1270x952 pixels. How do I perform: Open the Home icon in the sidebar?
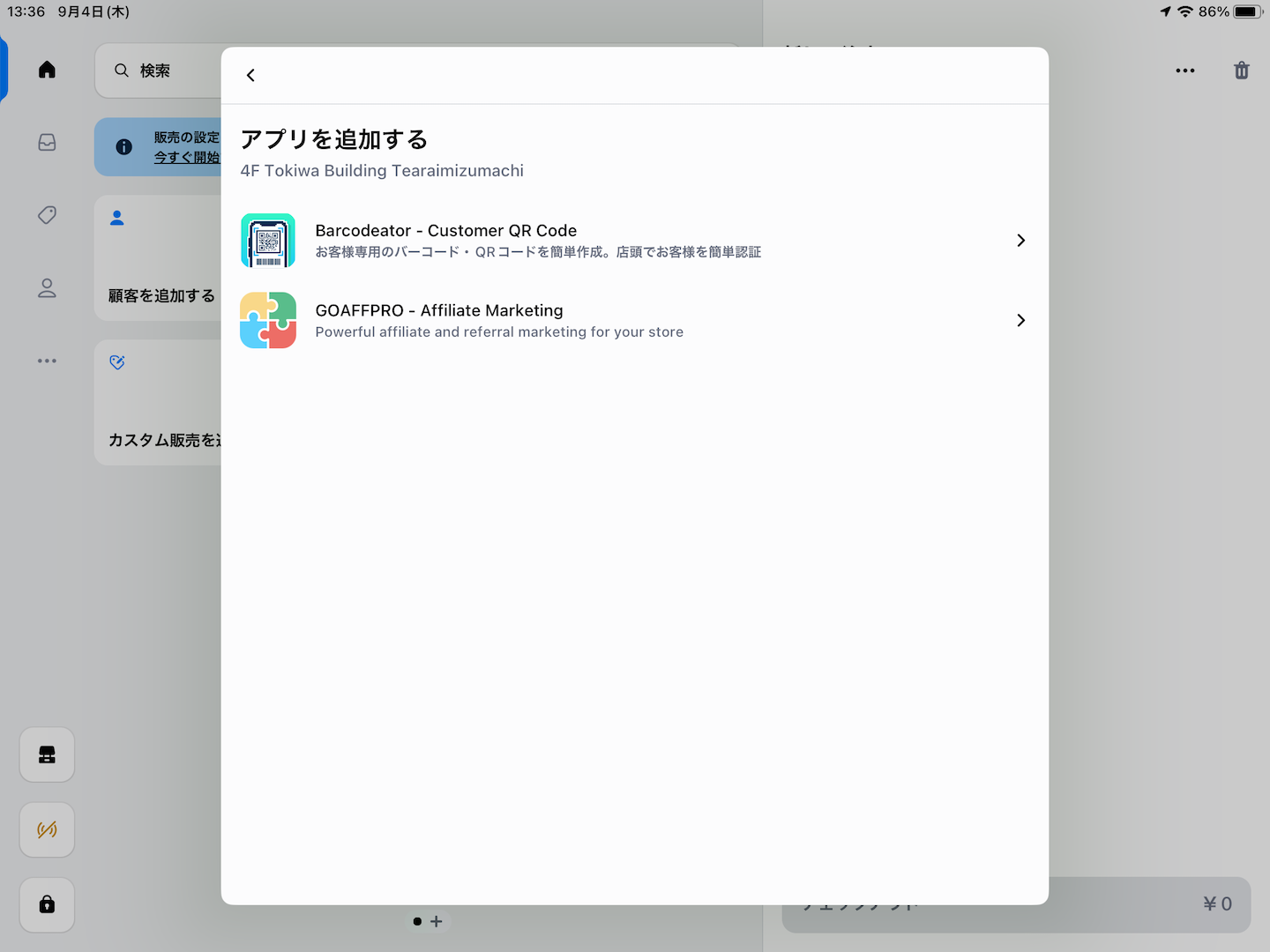48,70
